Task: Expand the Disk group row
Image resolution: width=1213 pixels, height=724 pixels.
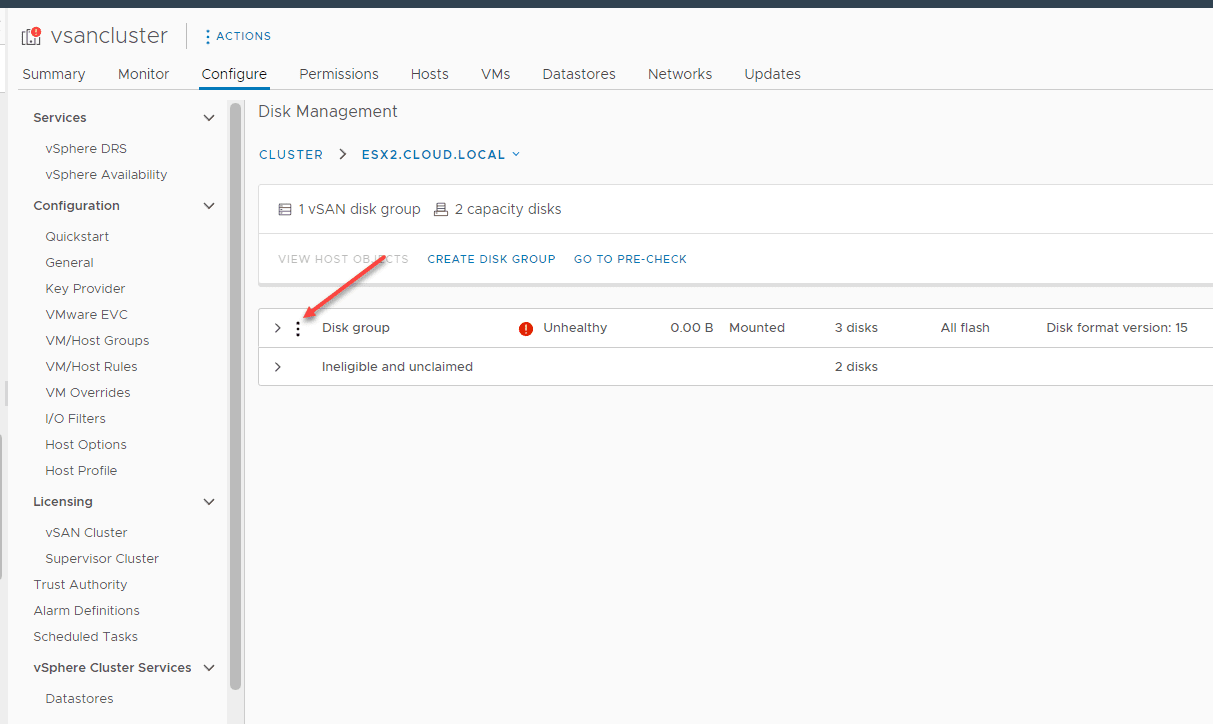Action: click(x=278, y=328)
